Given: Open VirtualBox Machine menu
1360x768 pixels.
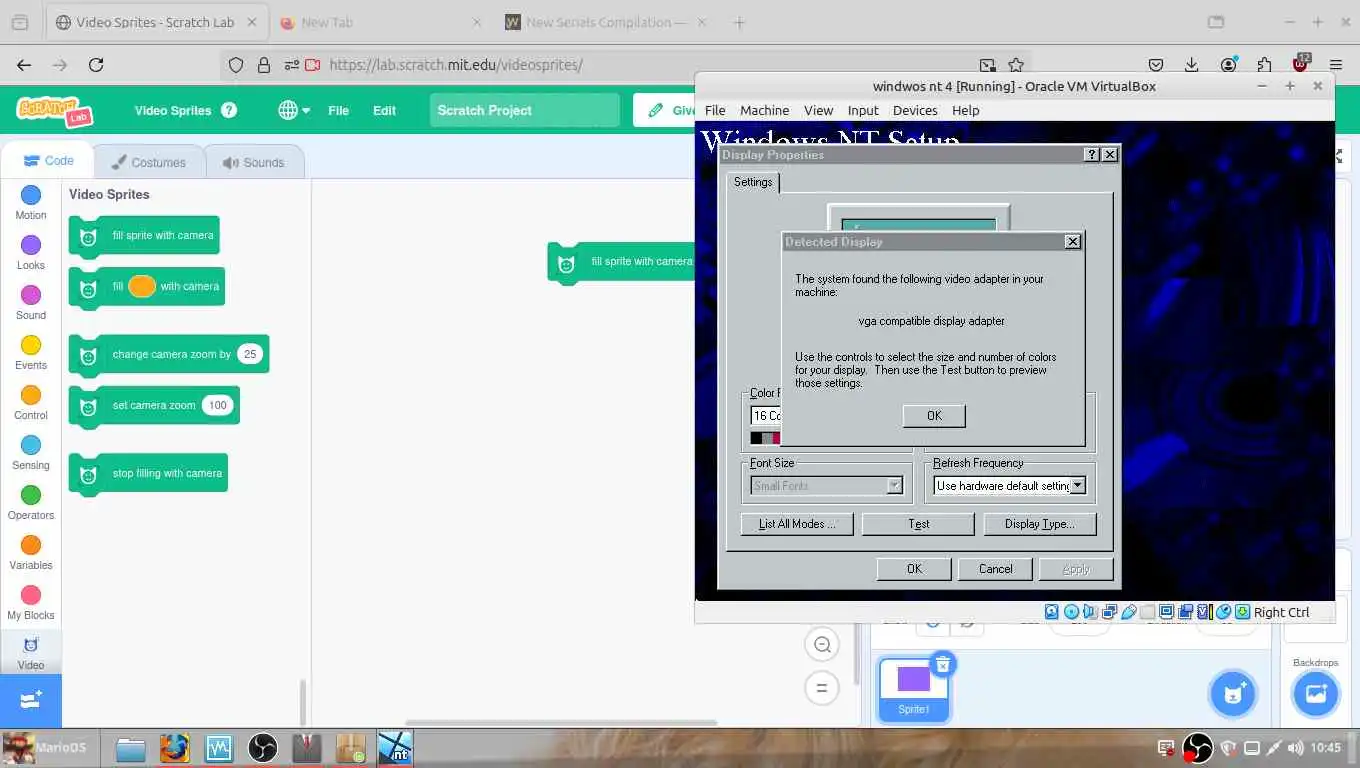Looking at the screenshot, I should coord(764,110).
